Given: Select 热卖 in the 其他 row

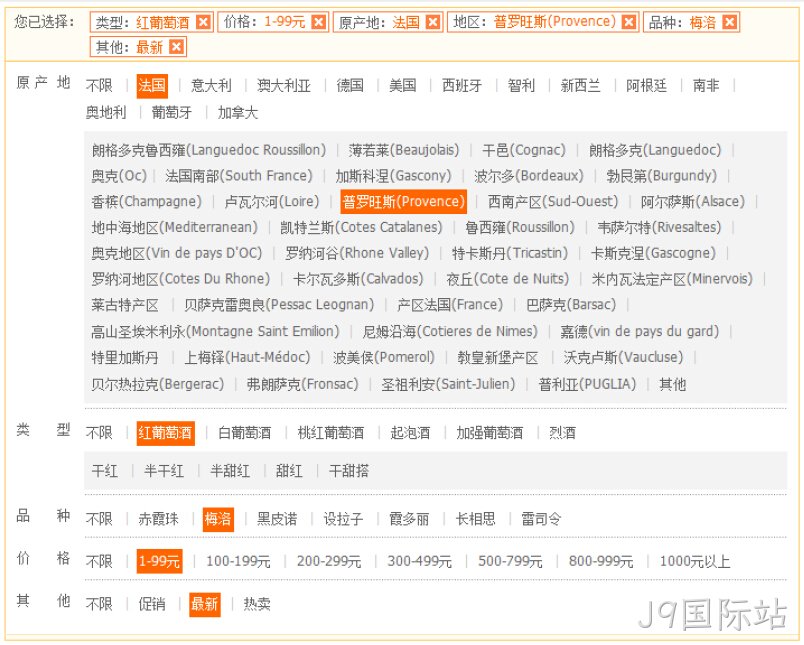Looking at the screenshot, I should (257, 604).
